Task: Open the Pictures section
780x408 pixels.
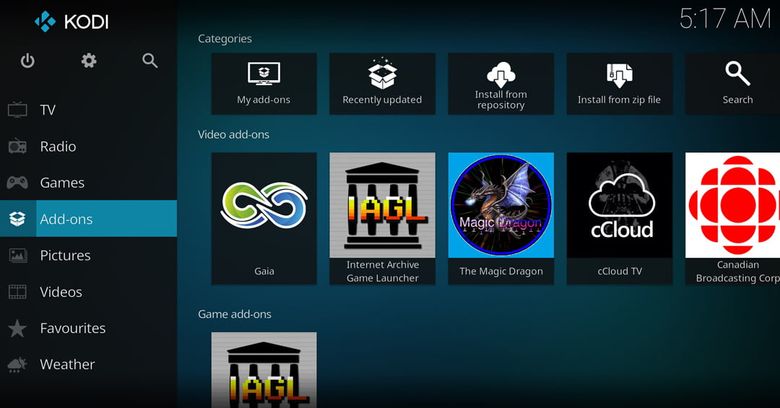Action: (x=89, y=255)
